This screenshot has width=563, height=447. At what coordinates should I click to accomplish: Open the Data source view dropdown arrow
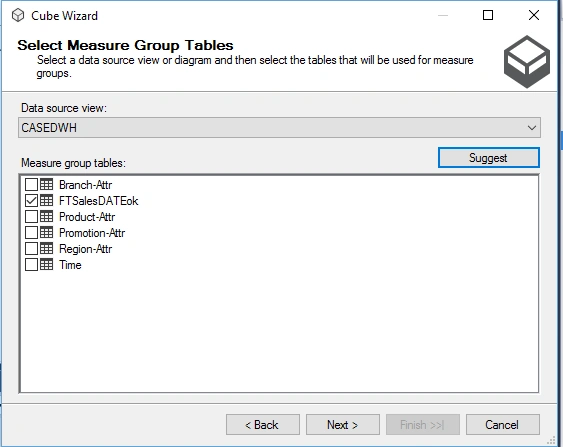532,127
